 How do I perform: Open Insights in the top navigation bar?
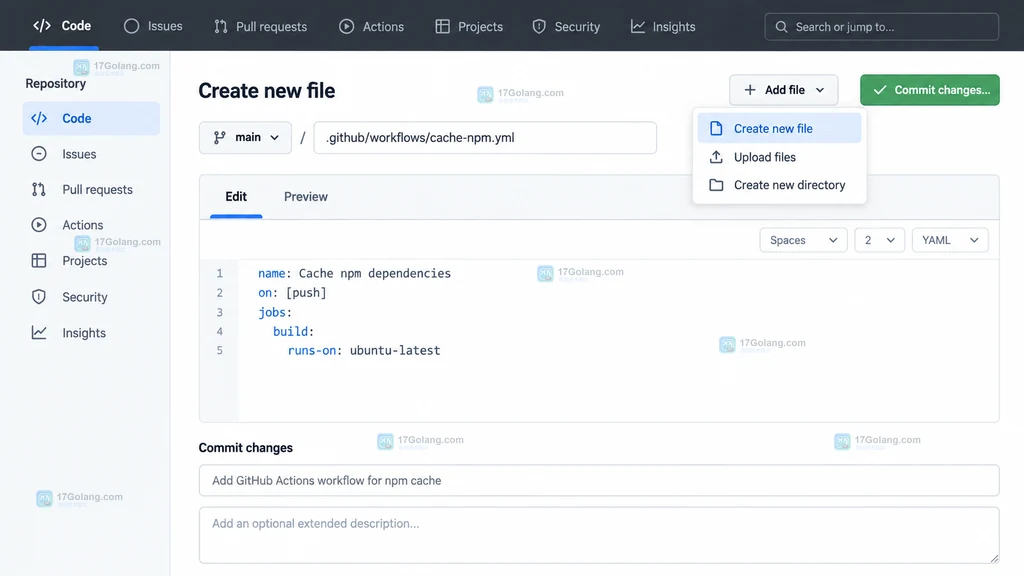663,26
